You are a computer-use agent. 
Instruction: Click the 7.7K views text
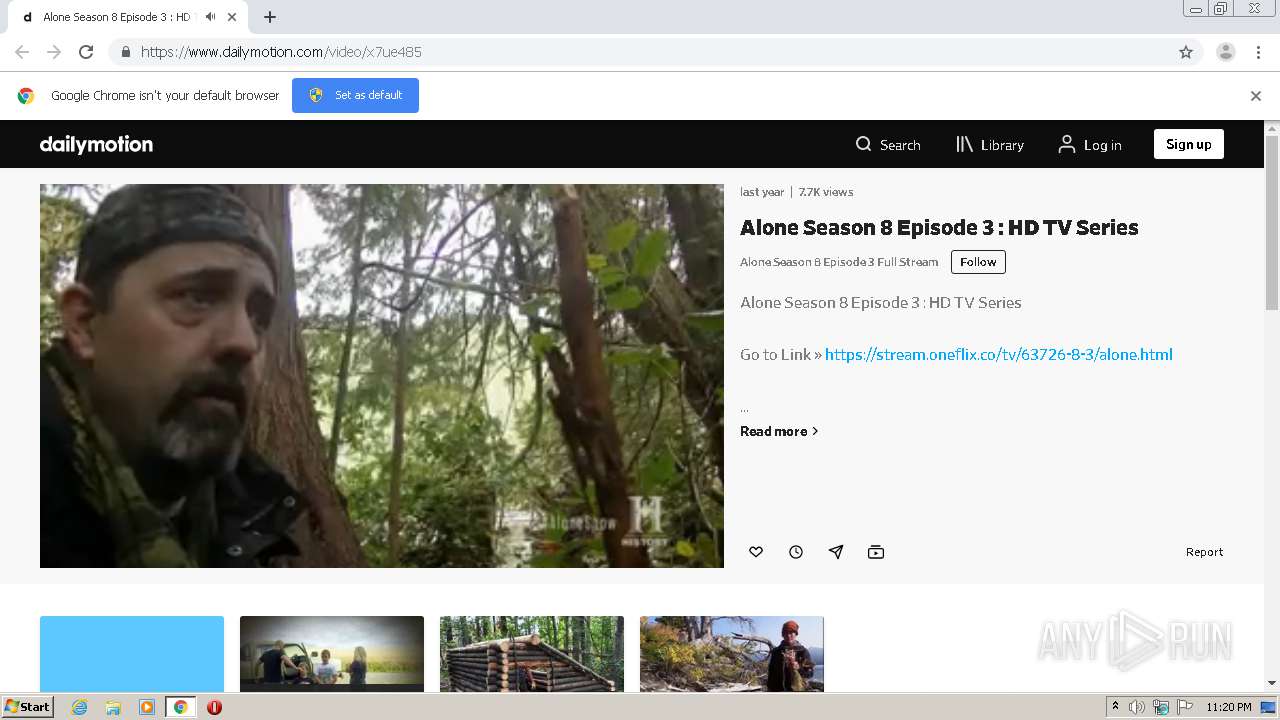pos(826,192)
